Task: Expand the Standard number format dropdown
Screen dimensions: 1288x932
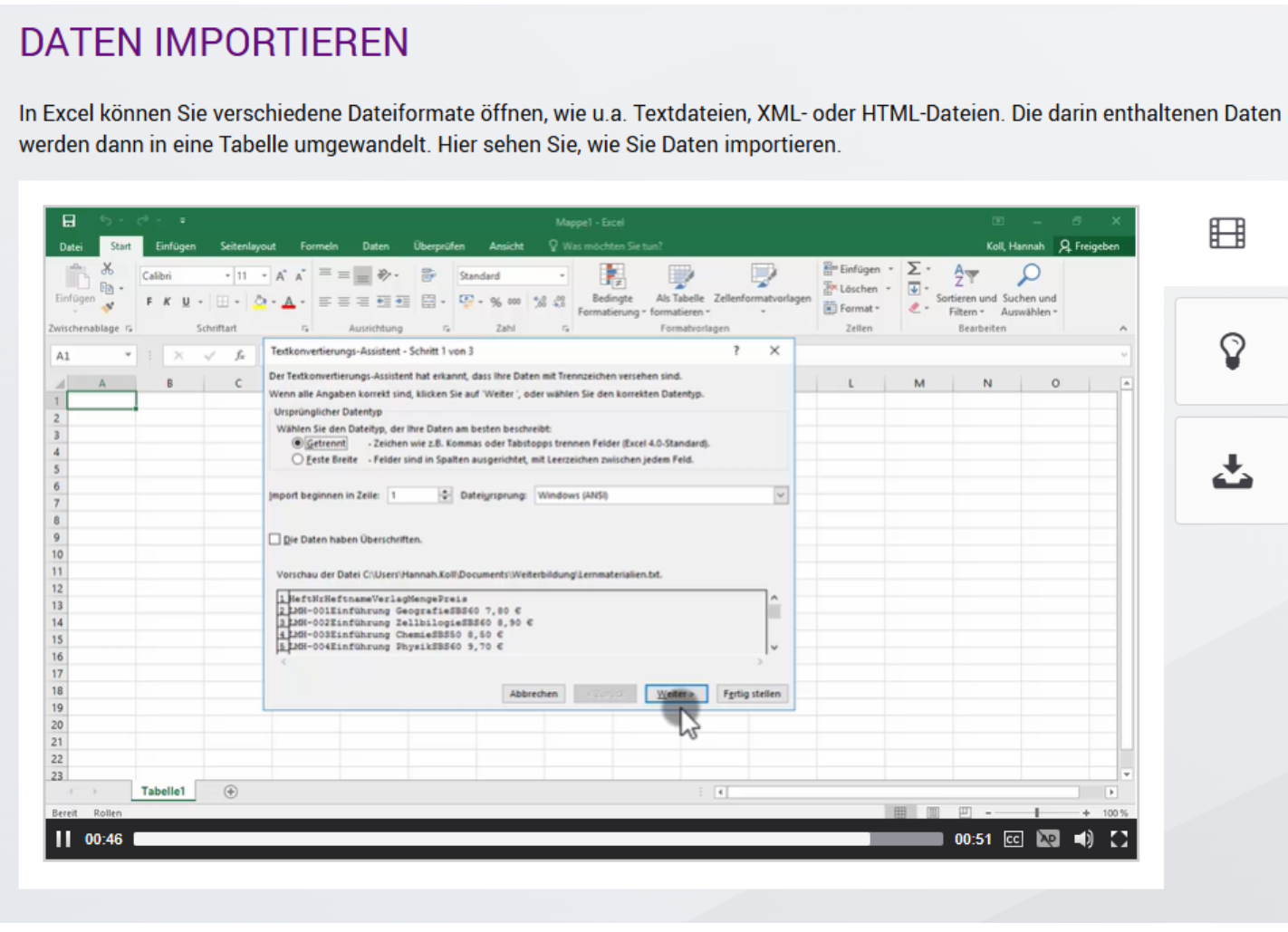Action: (x=562, y=276)
